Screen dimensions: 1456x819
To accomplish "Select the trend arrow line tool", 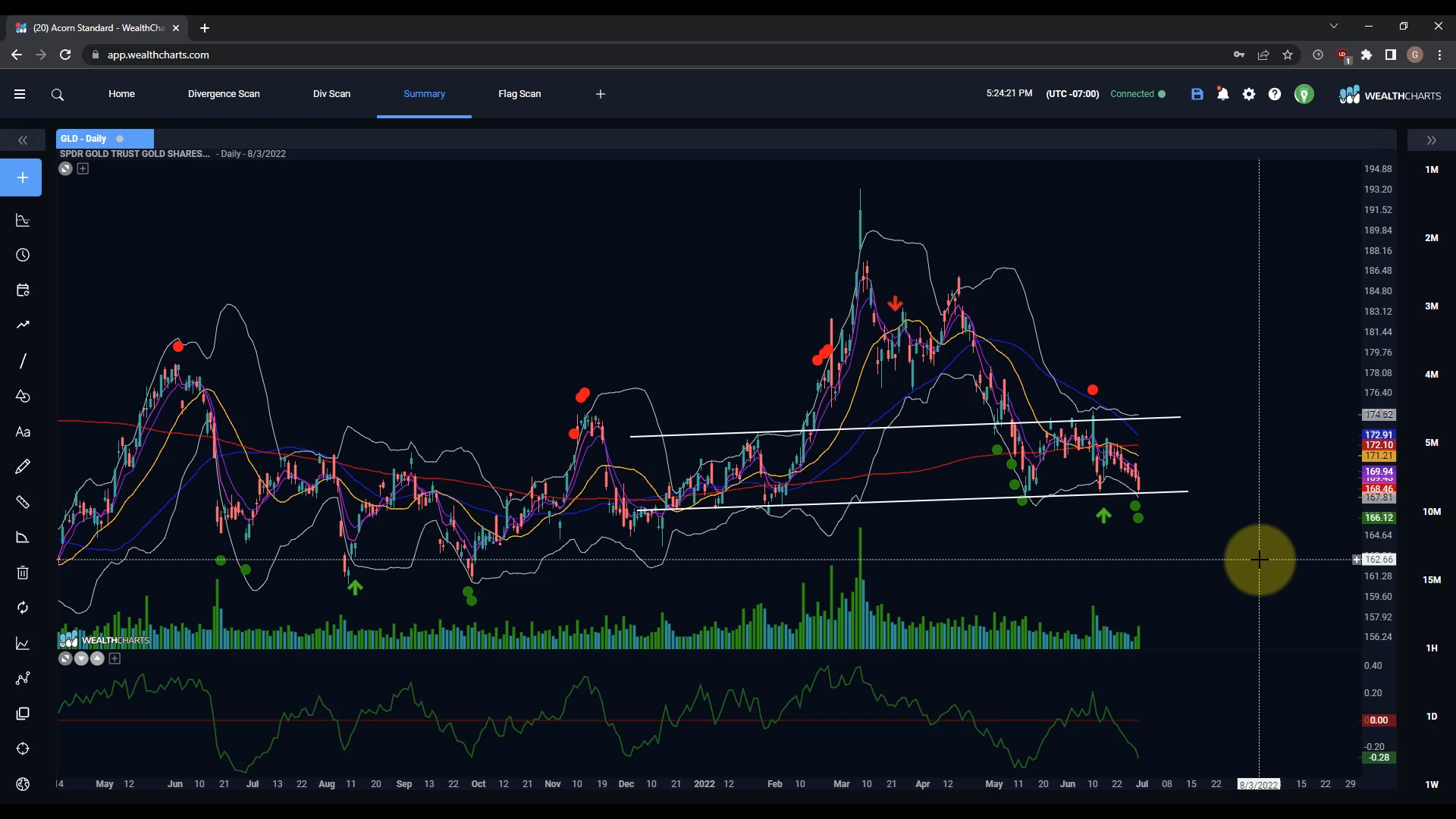I will [23, 325].
